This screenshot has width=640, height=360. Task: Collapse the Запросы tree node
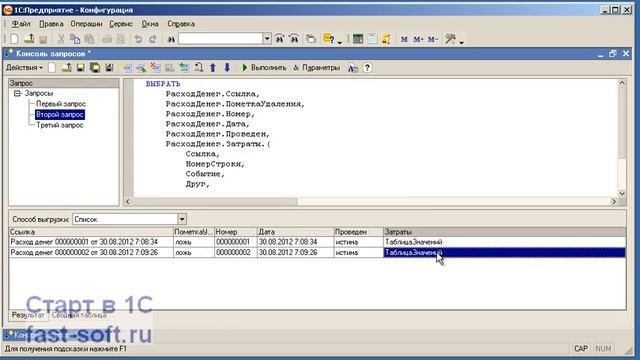(x=17, y=93)
